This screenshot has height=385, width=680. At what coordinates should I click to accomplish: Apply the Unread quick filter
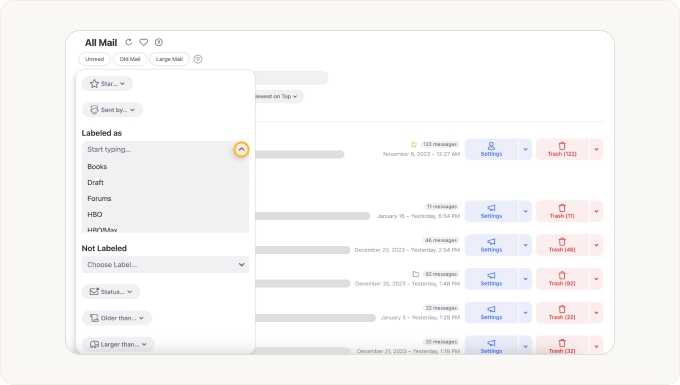[95, 59]
